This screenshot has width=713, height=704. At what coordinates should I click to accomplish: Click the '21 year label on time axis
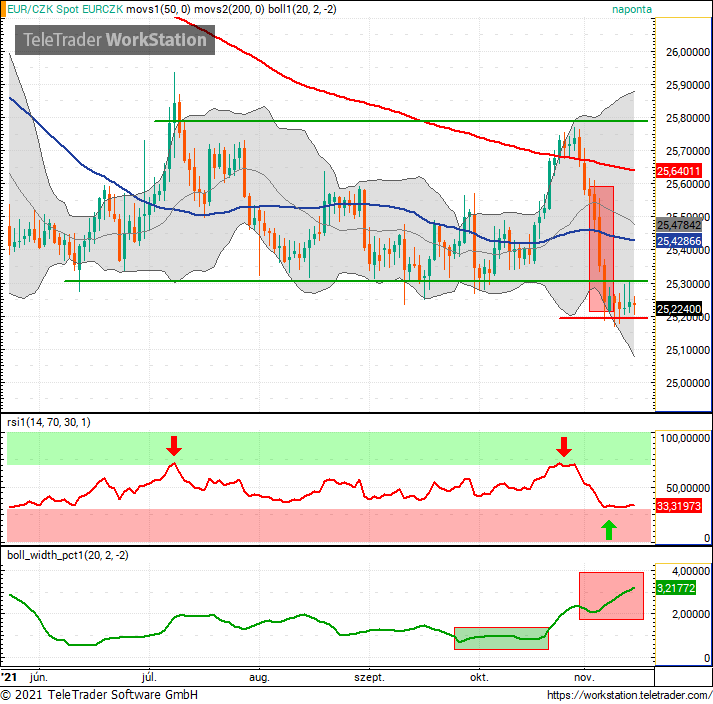tap(9, 677)
